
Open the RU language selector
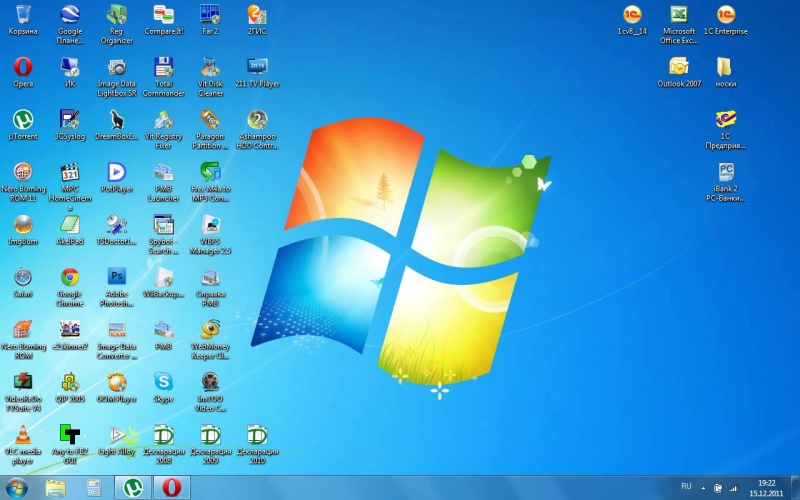click(686, 486)
